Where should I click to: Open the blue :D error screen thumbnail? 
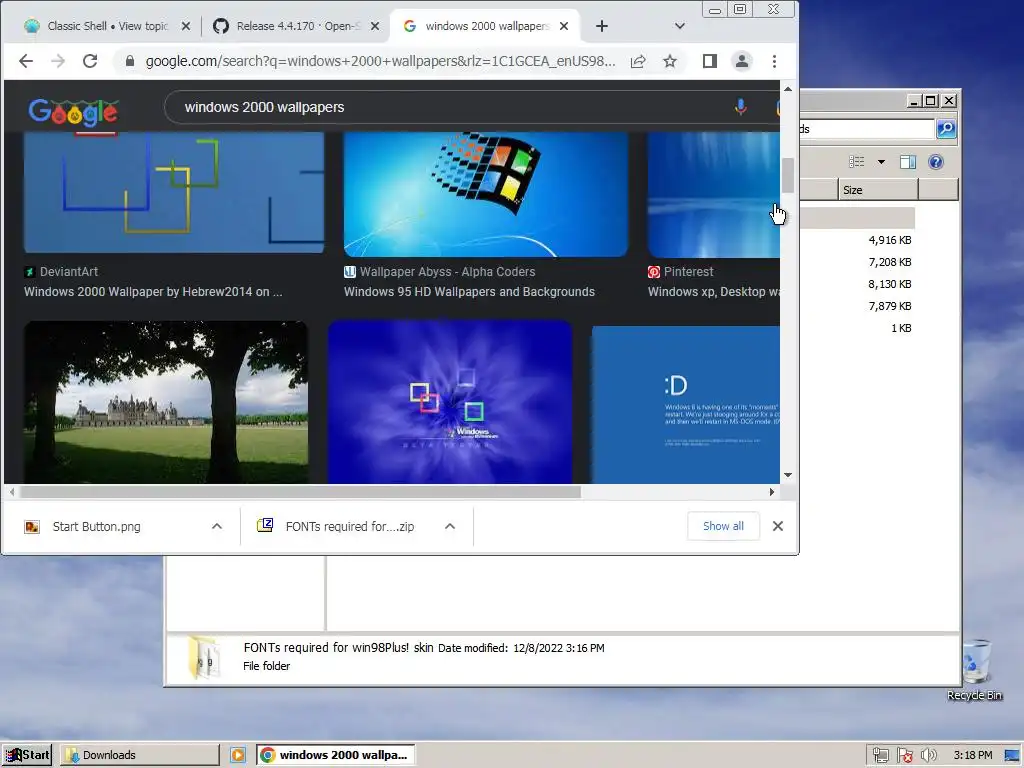click(686, 405)
